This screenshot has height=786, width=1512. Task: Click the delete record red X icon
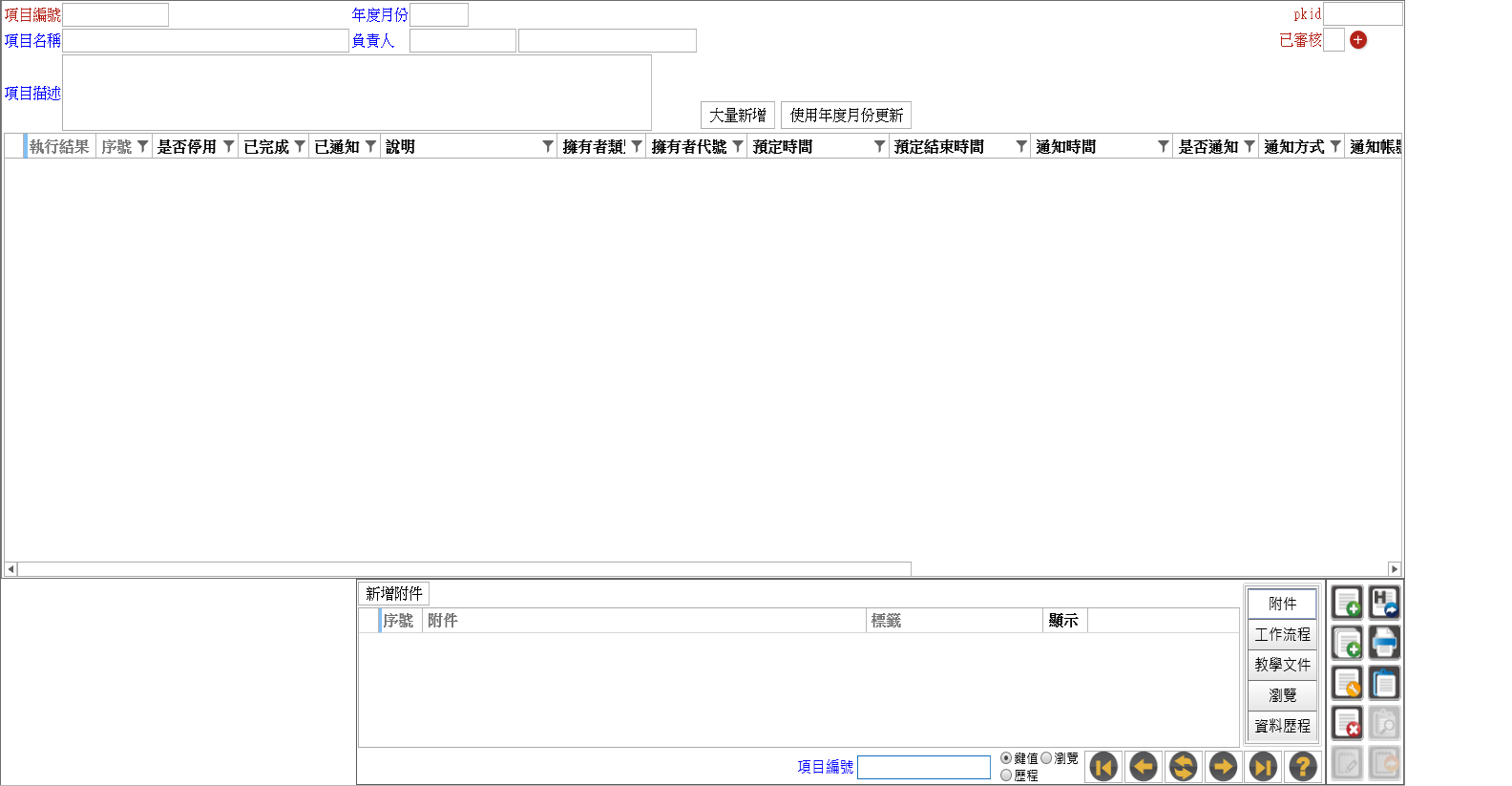point(1347,723)
